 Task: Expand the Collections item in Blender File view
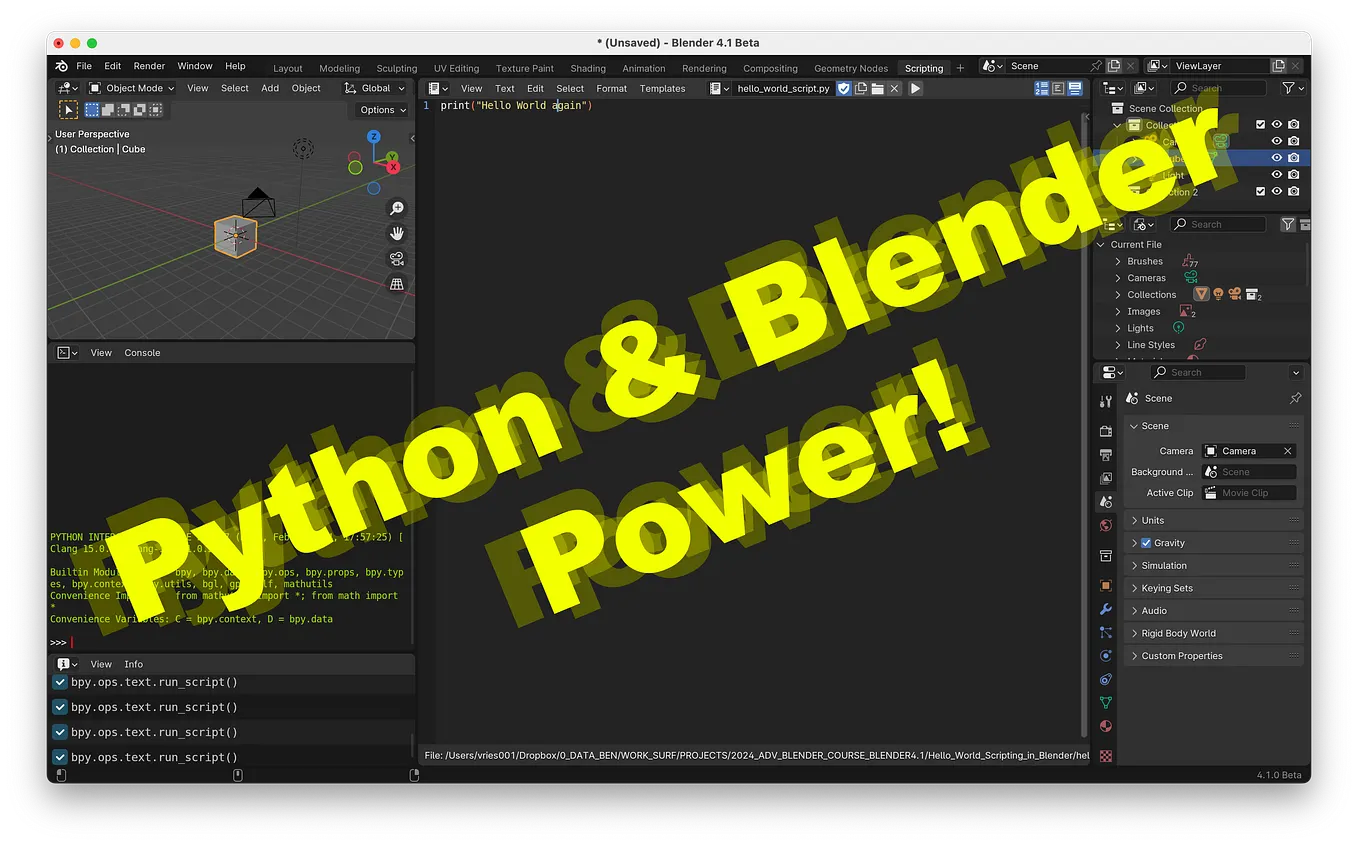[x=1152, y=294]
